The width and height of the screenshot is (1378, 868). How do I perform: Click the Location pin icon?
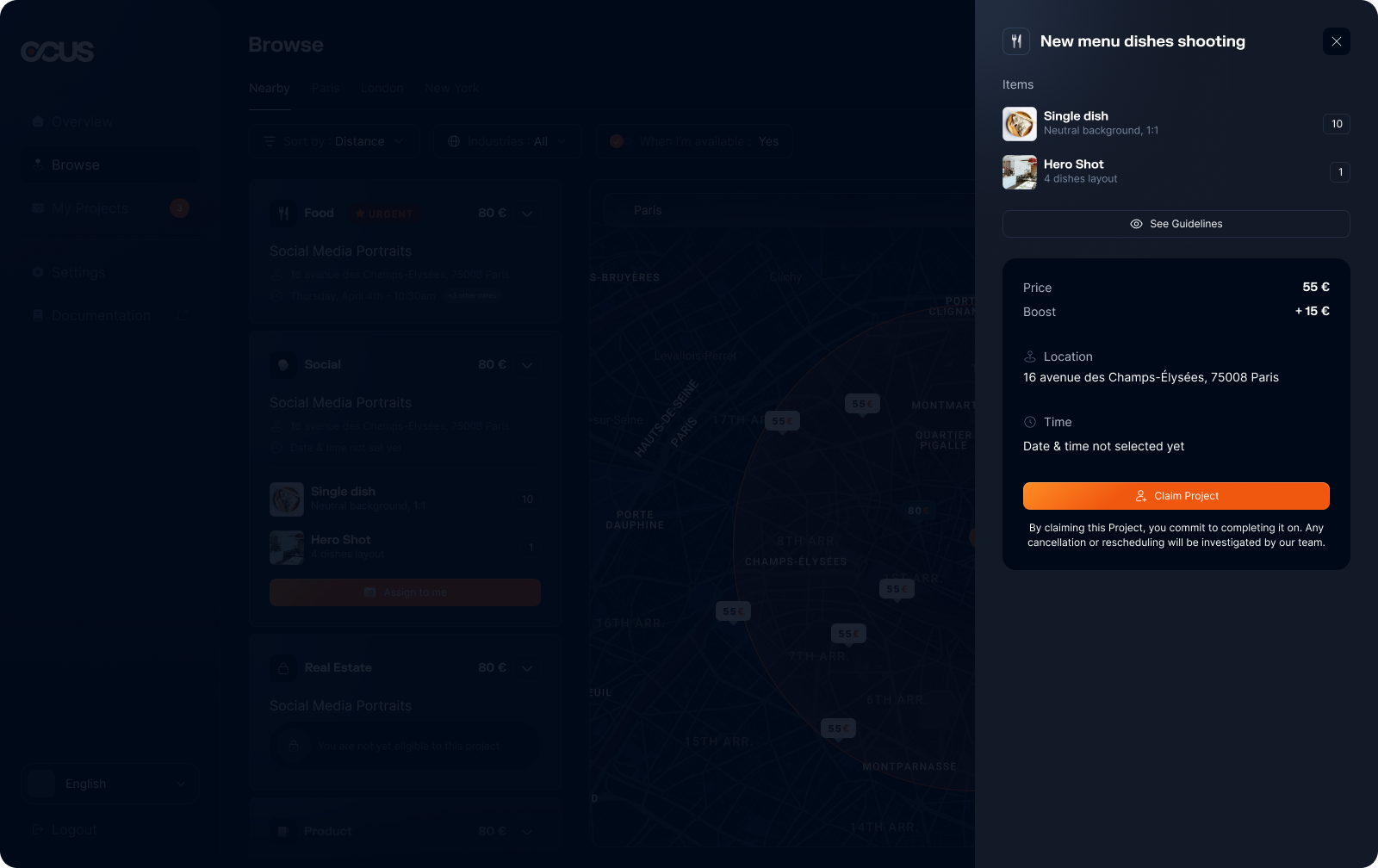(x=1029, y=356)
